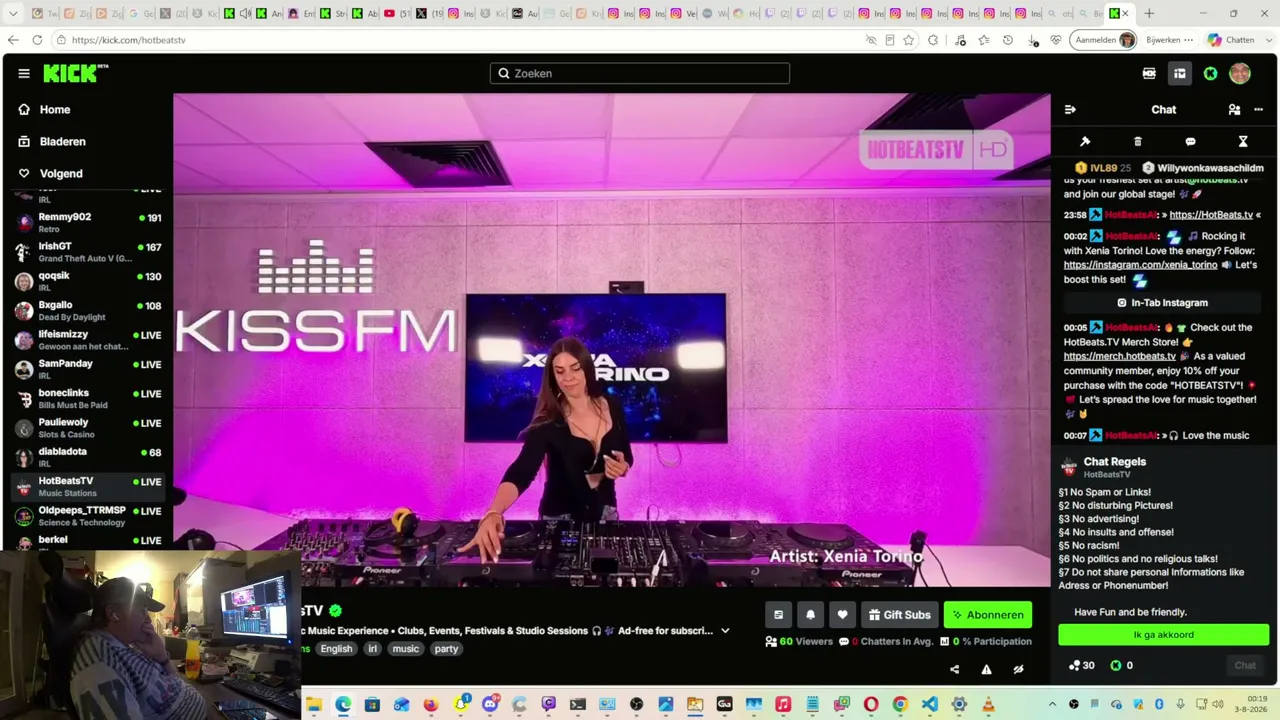This screenshot has width=1280, height=720.
Task: Collapse the chat panel with arrow icon
Action: [1070, 110]
